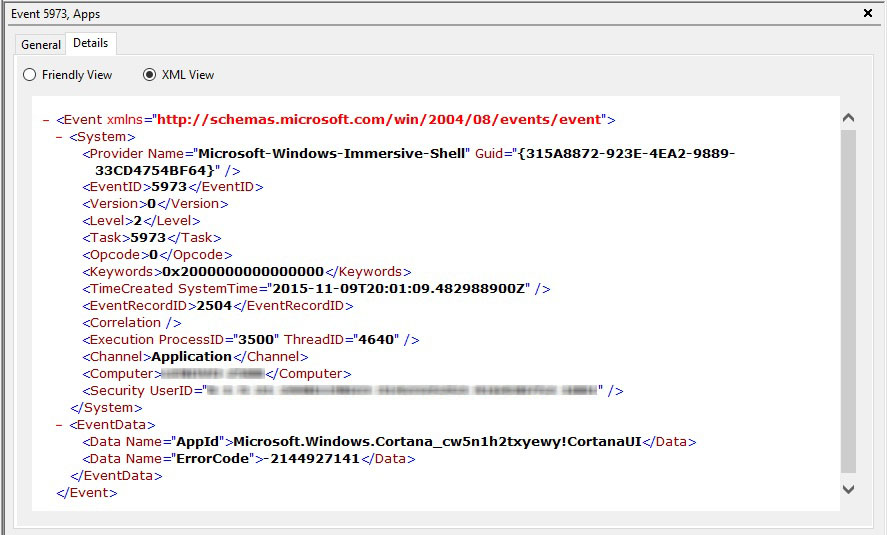887x535 pixels.
Task: Click the AppId Cortana package value
Action: click(x=437, y=442)
